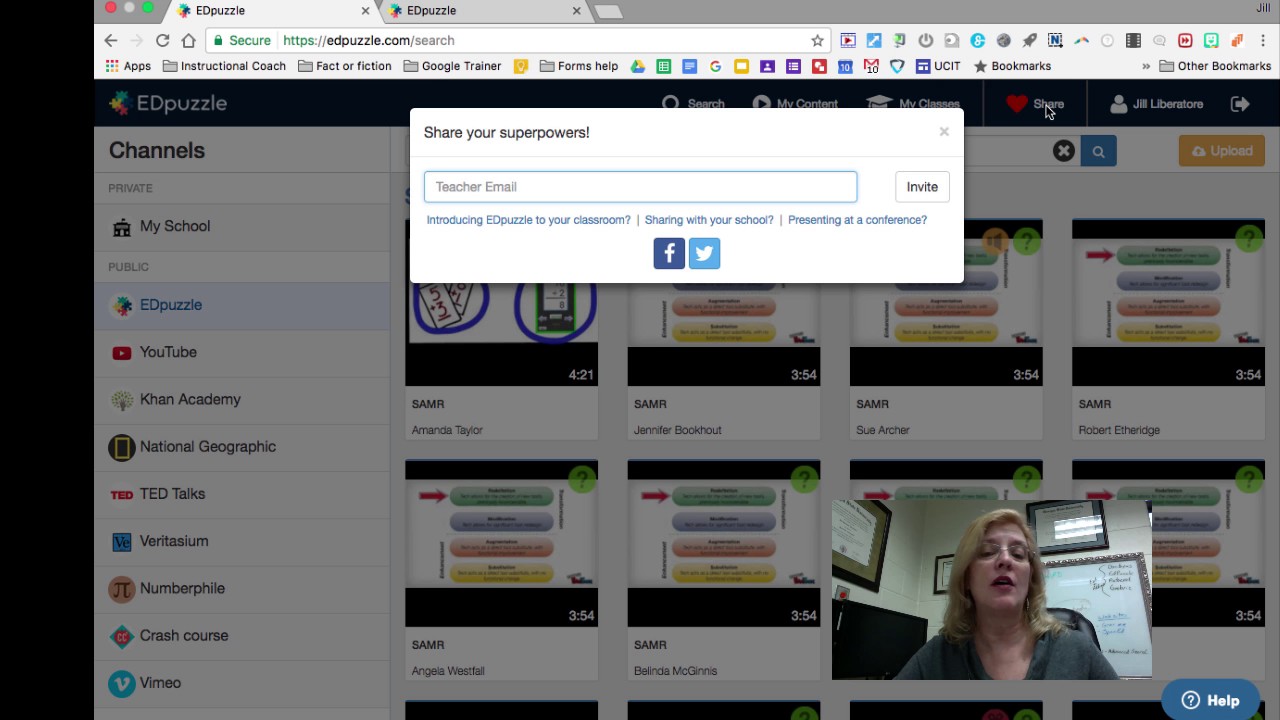
Task: Click the blue expand-arrows extension icon
Action: tap(873, 40)
